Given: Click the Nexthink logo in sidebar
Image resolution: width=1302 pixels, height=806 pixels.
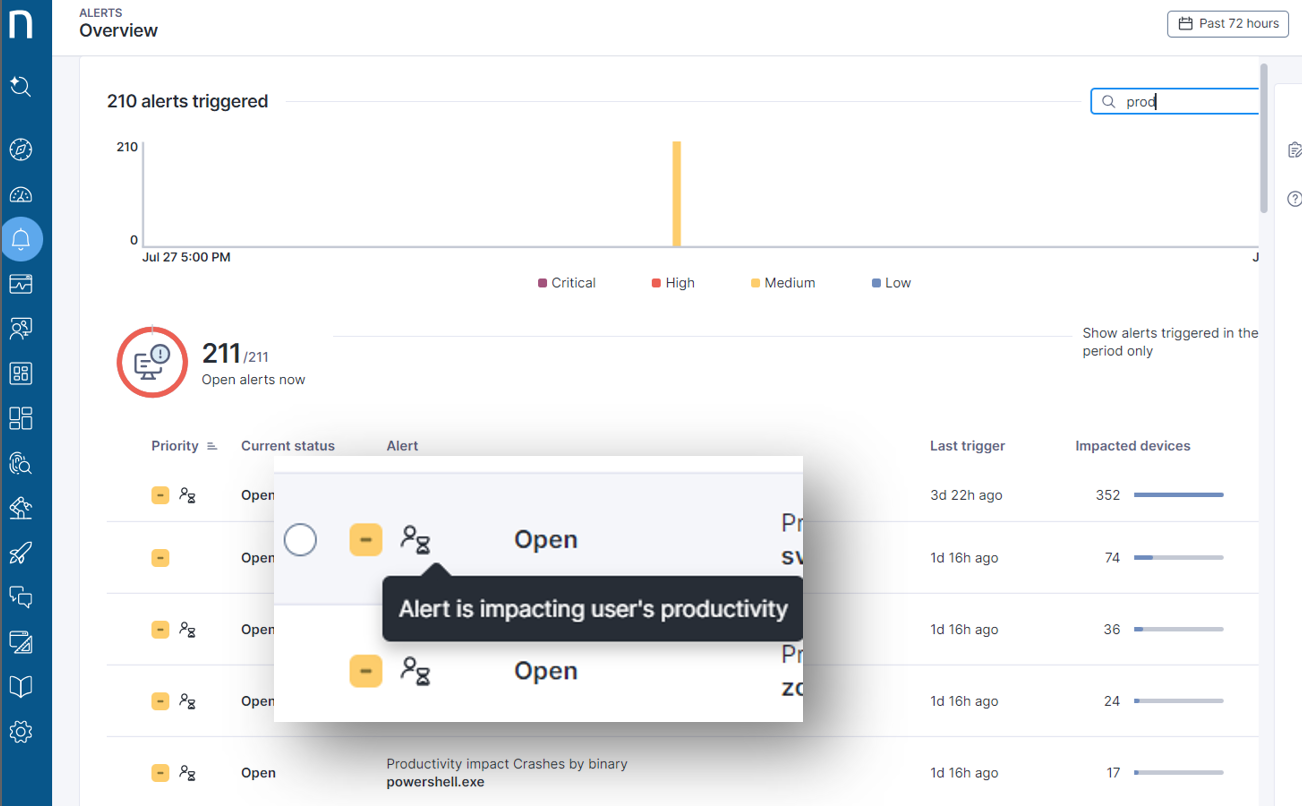Looking at the screenshot, I should click(21, 23).
